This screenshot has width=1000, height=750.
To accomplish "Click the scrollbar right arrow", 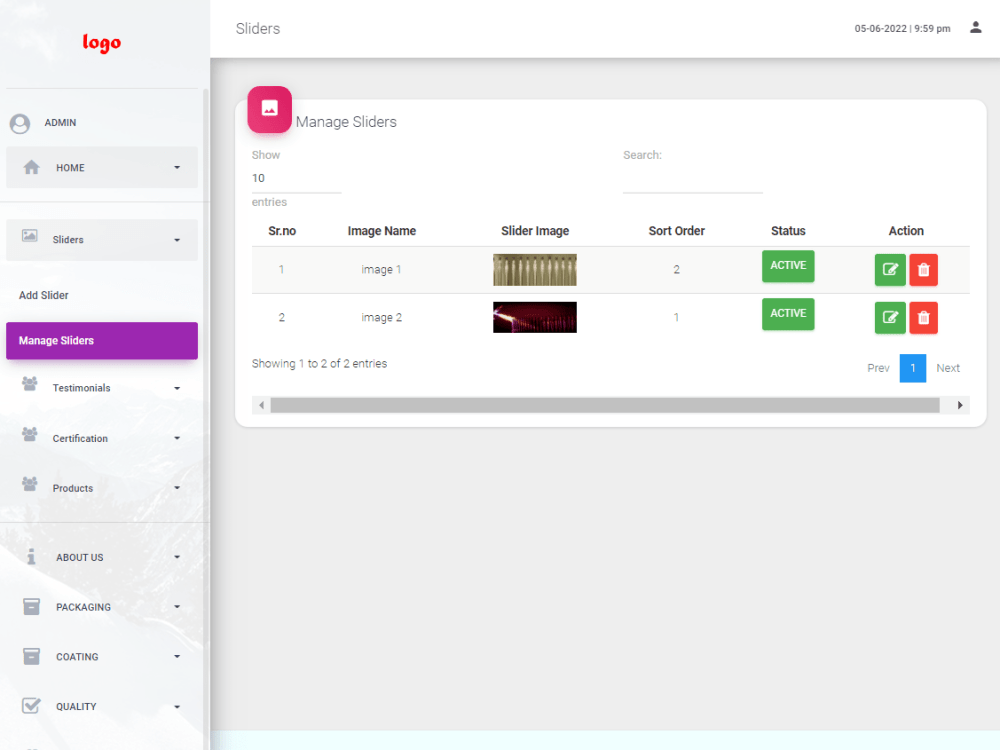I will point(960,405).
